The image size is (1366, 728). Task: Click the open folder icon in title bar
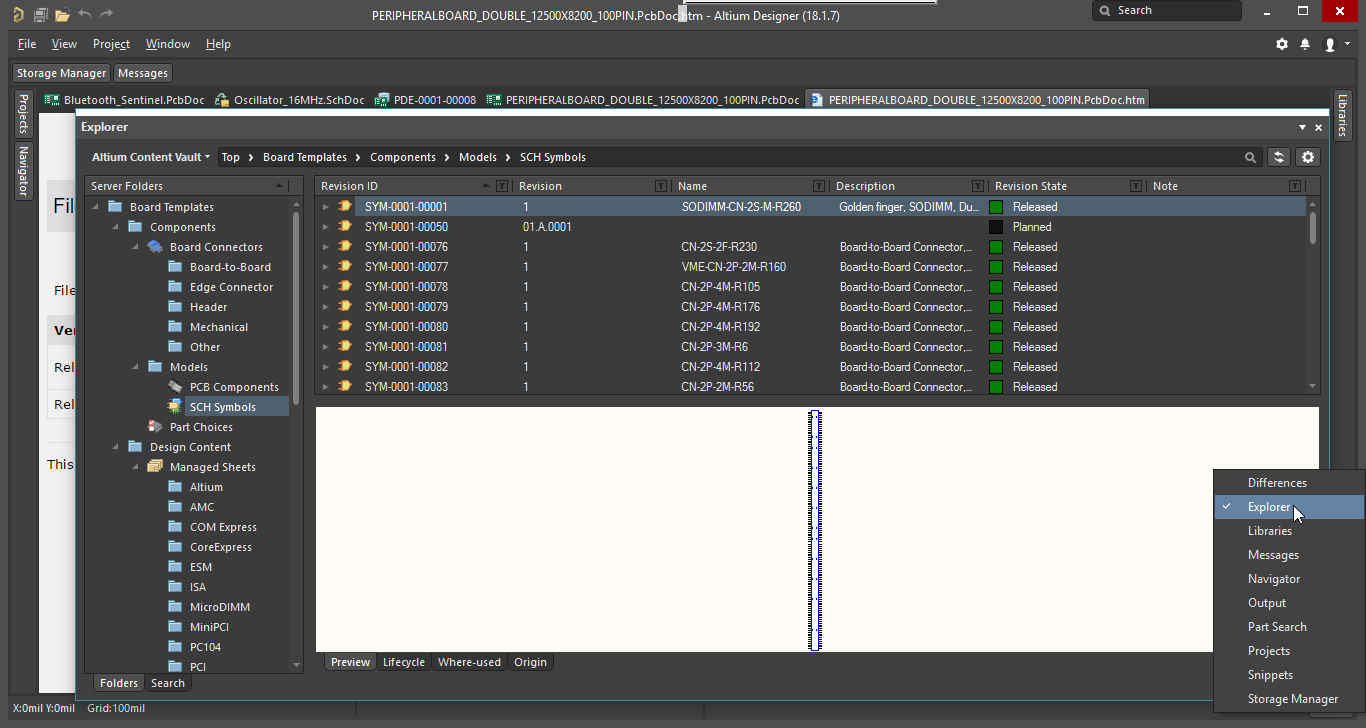(x=62, y=15)
